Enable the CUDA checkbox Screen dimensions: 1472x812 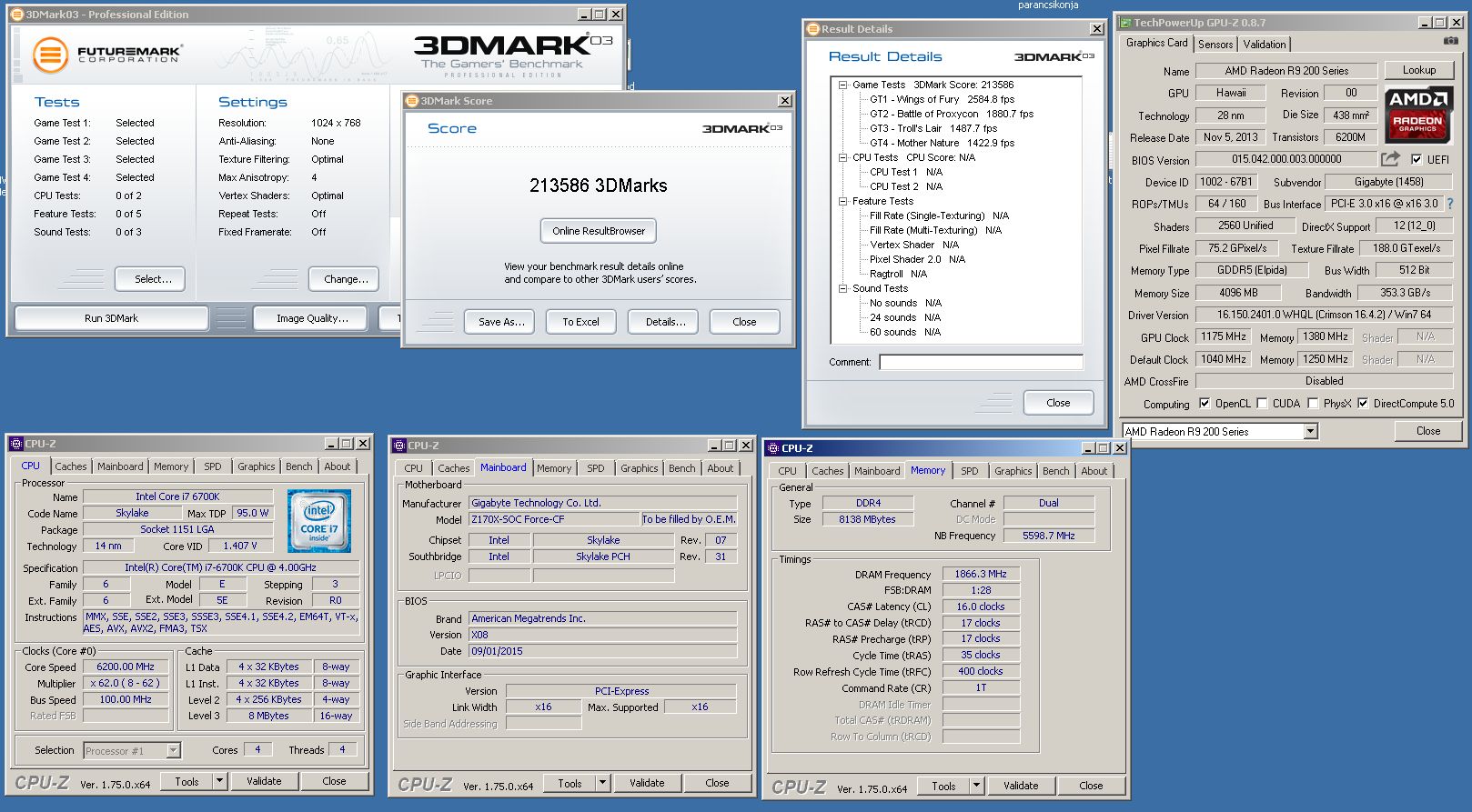pos(1261,403)
